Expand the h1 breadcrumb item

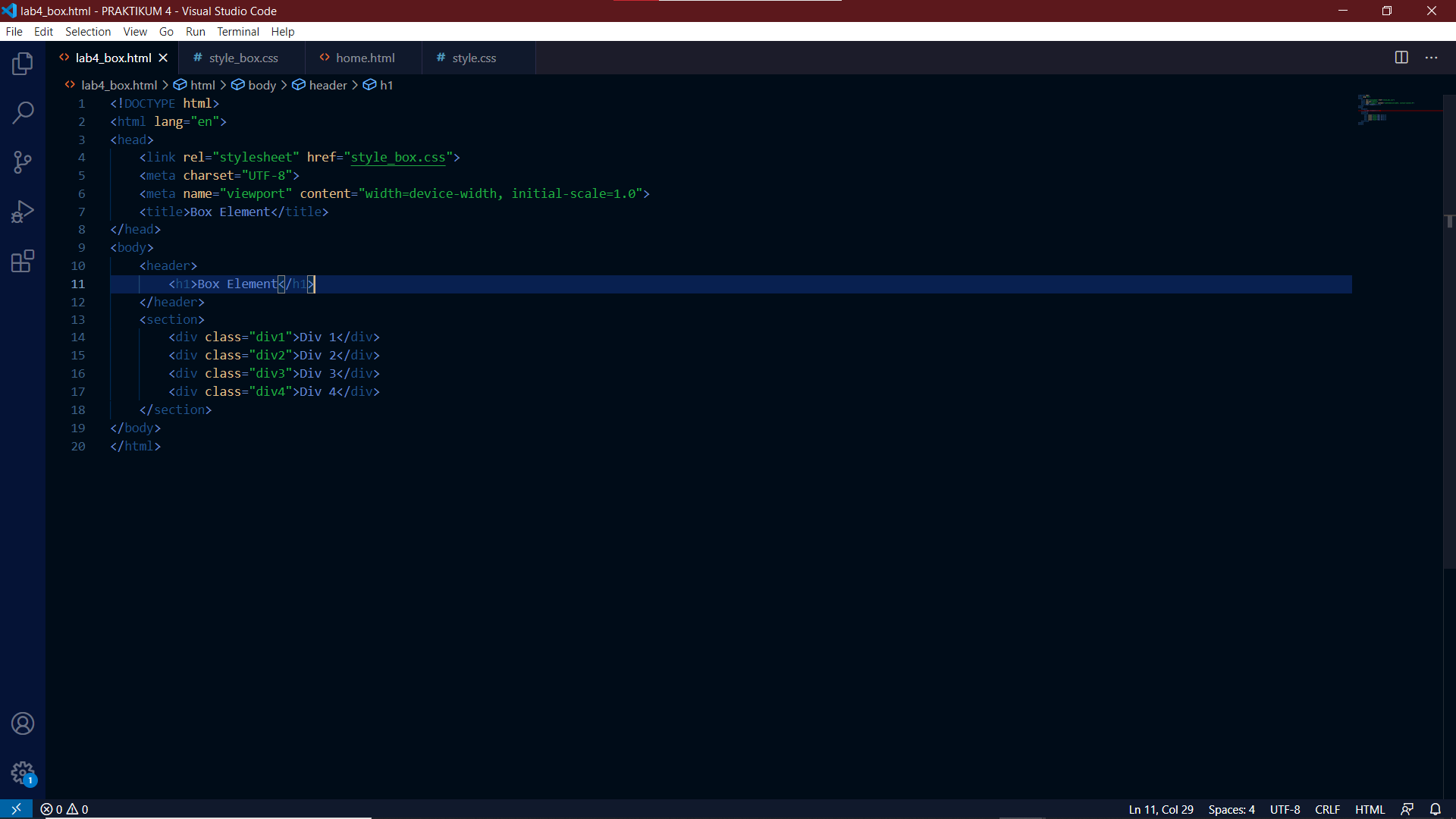[378, 85]
